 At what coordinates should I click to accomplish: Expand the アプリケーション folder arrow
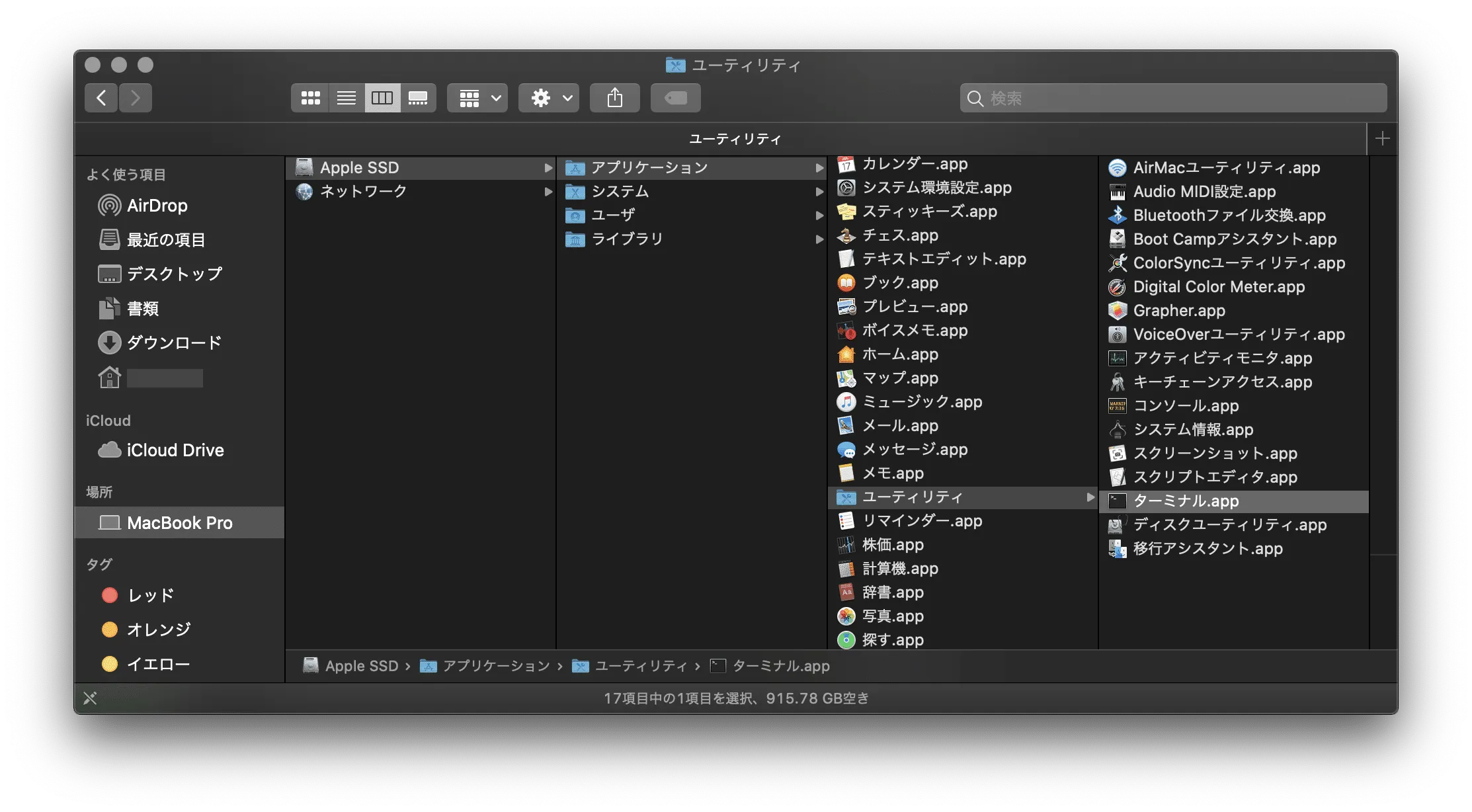click(819, 168)
